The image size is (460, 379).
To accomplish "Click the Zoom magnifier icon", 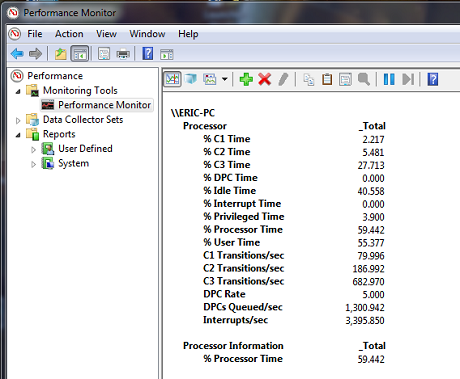I will [364, 79].
